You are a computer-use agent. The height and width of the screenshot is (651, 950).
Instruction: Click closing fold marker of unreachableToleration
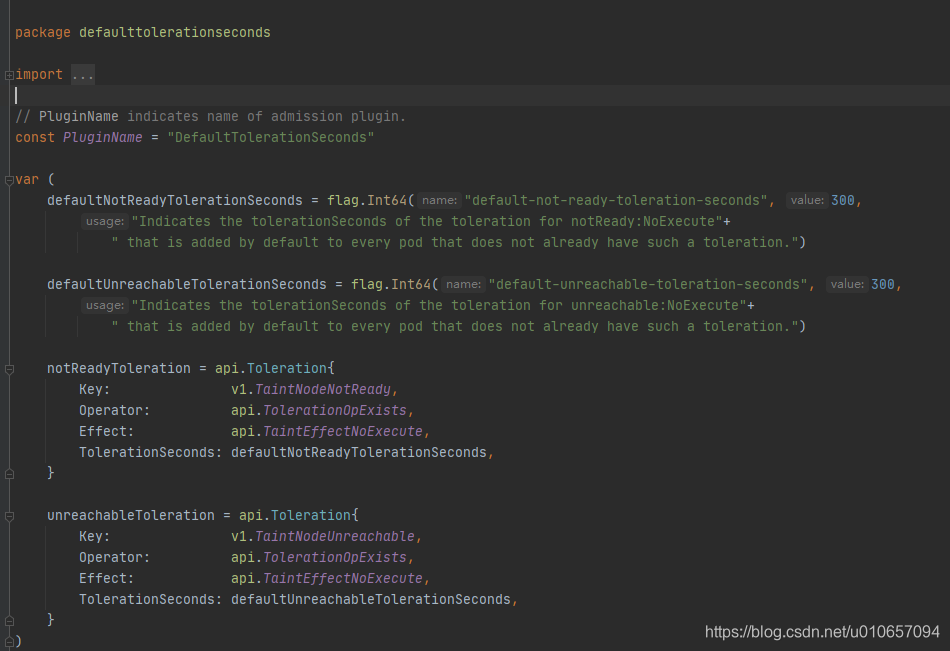(9, 621)
